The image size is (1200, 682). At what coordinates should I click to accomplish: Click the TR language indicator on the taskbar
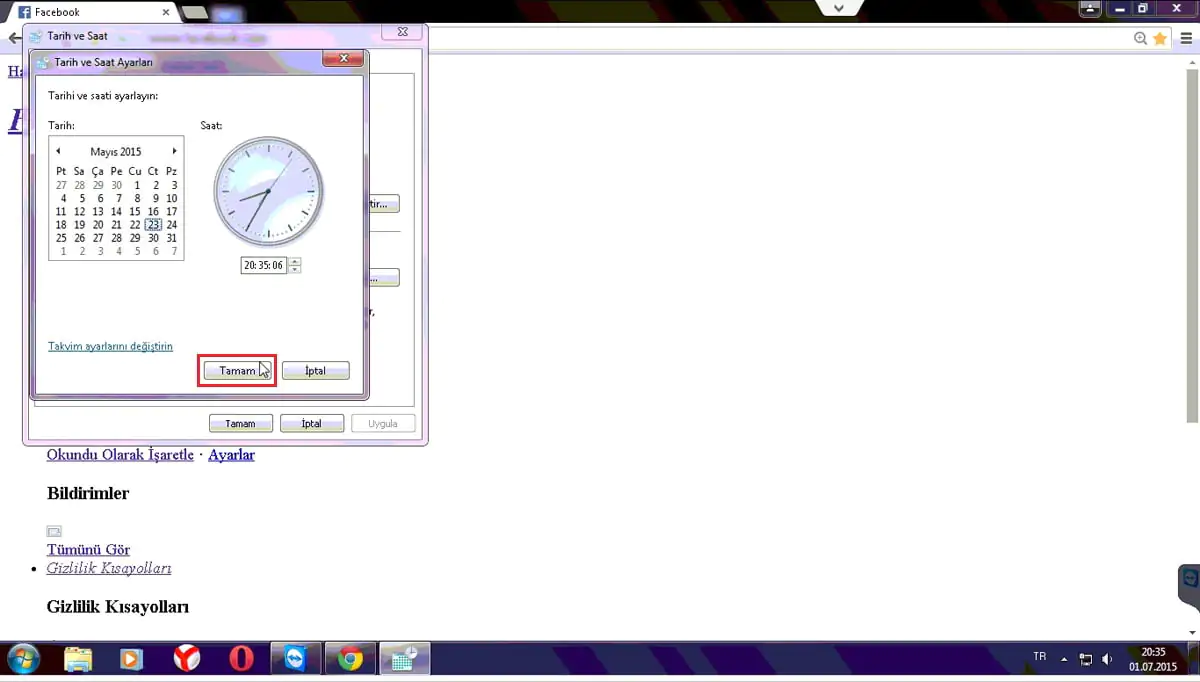(1038, 657)
